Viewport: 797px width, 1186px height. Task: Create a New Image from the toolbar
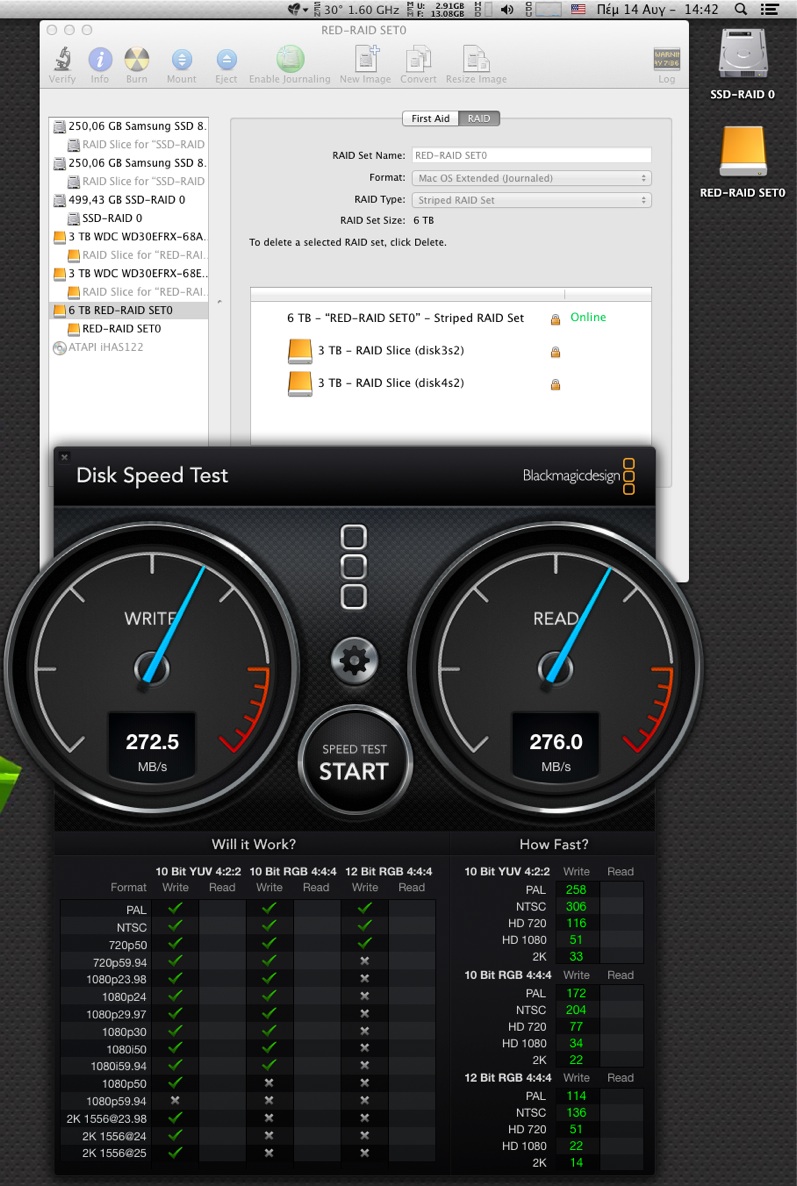pos(366,59)
